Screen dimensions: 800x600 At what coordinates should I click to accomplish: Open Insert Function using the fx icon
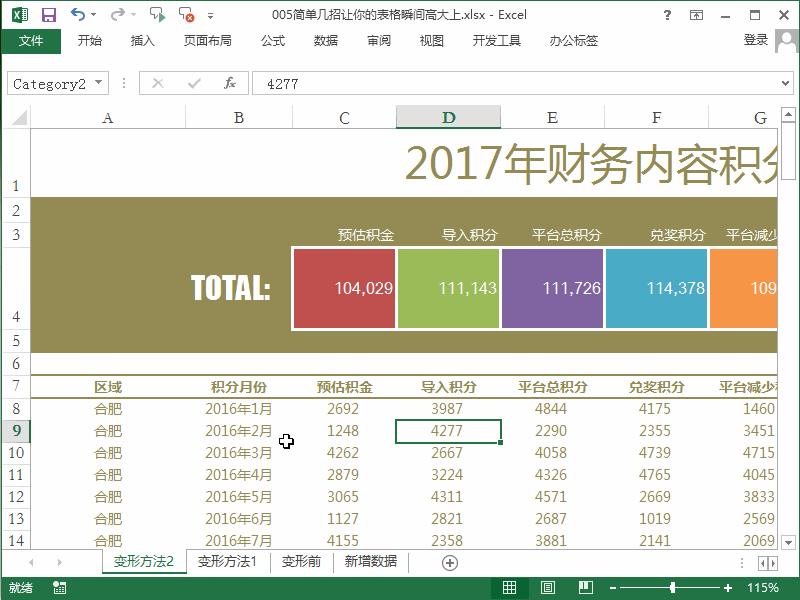[x=230, y=83]
